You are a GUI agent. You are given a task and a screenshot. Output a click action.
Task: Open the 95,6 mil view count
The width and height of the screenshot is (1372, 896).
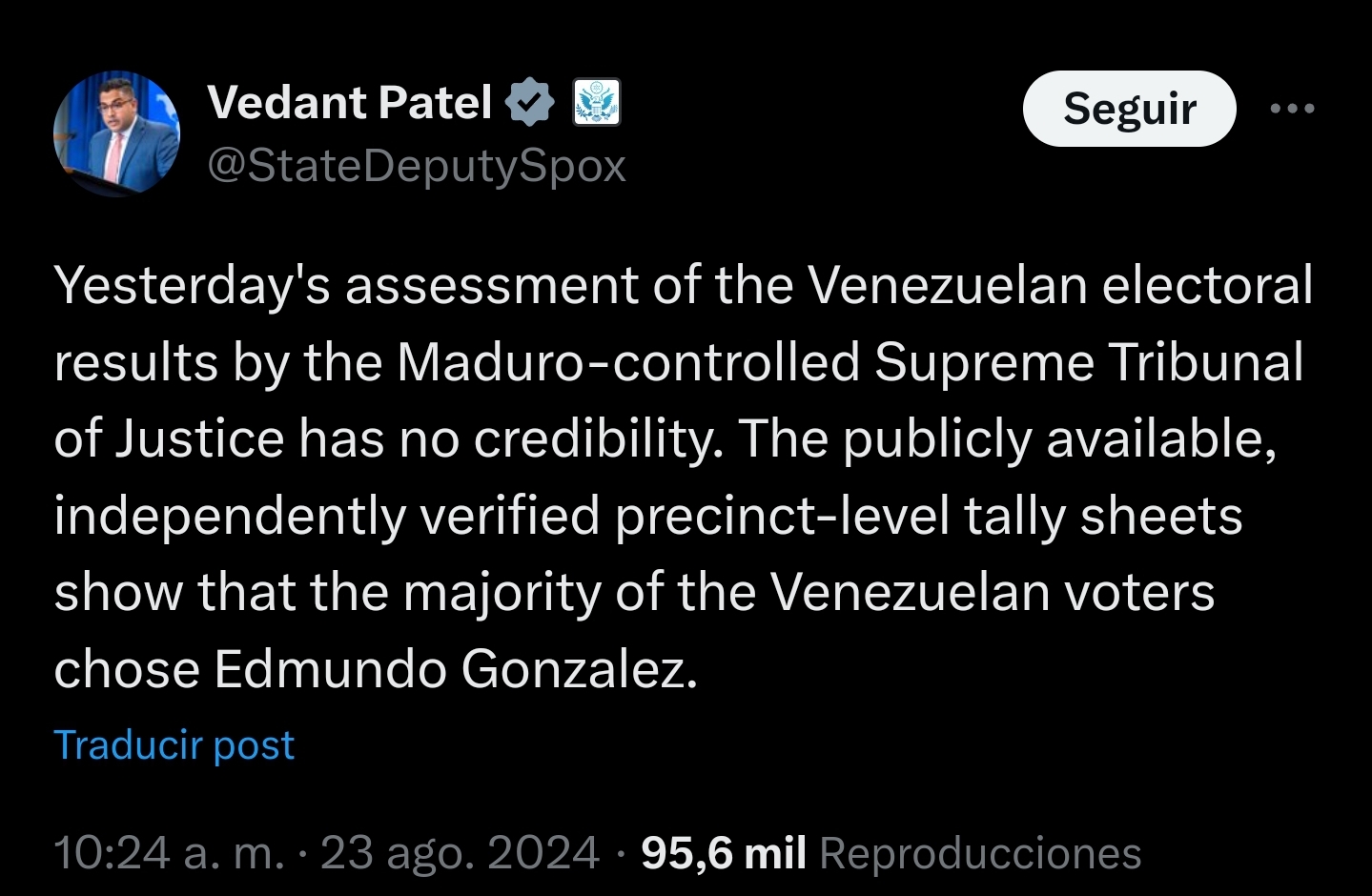[x=724, y=852]
